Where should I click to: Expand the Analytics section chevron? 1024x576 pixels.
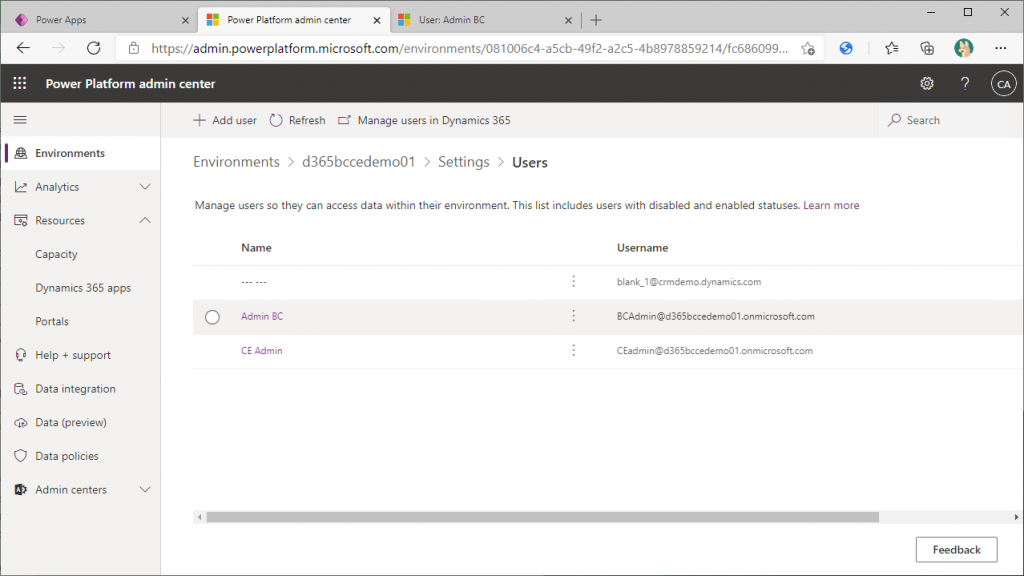(145, 187)
